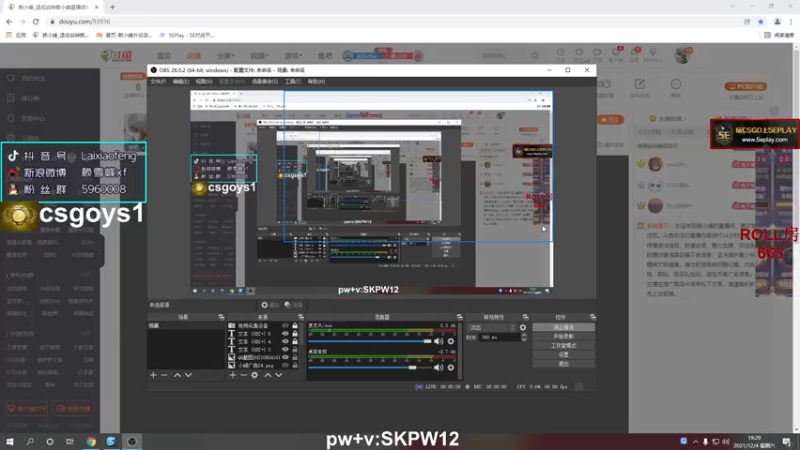The height and width of the screenshot is (450, 800).
Task: Open a new Chrome tab with plus
Action: 112,7
